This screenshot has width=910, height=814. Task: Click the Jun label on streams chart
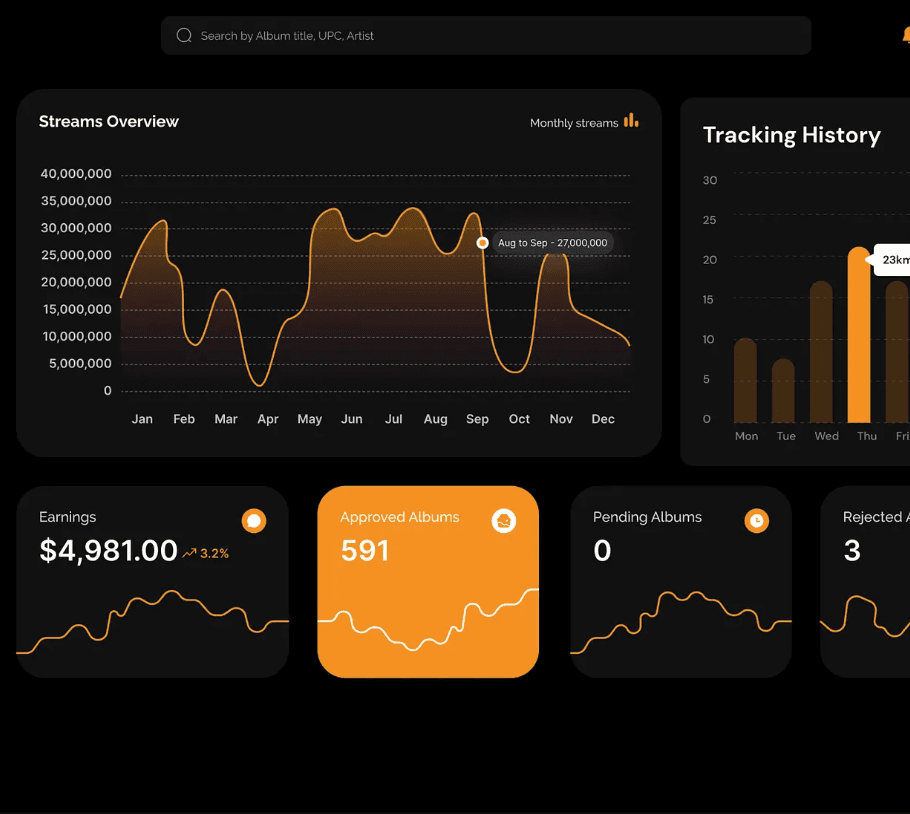[352, 419]
